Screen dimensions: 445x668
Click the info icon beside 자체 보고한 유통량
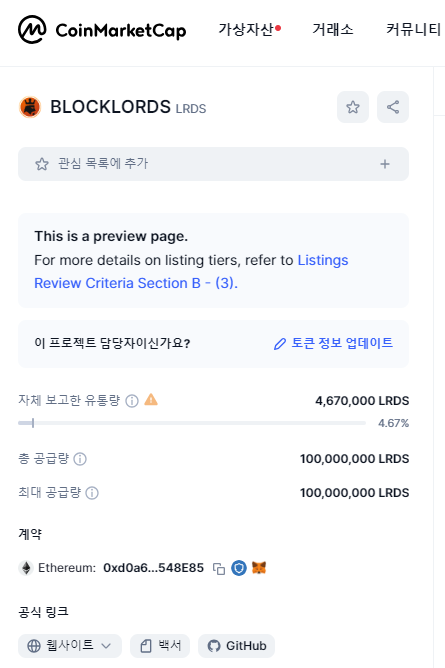pos(132,401)
